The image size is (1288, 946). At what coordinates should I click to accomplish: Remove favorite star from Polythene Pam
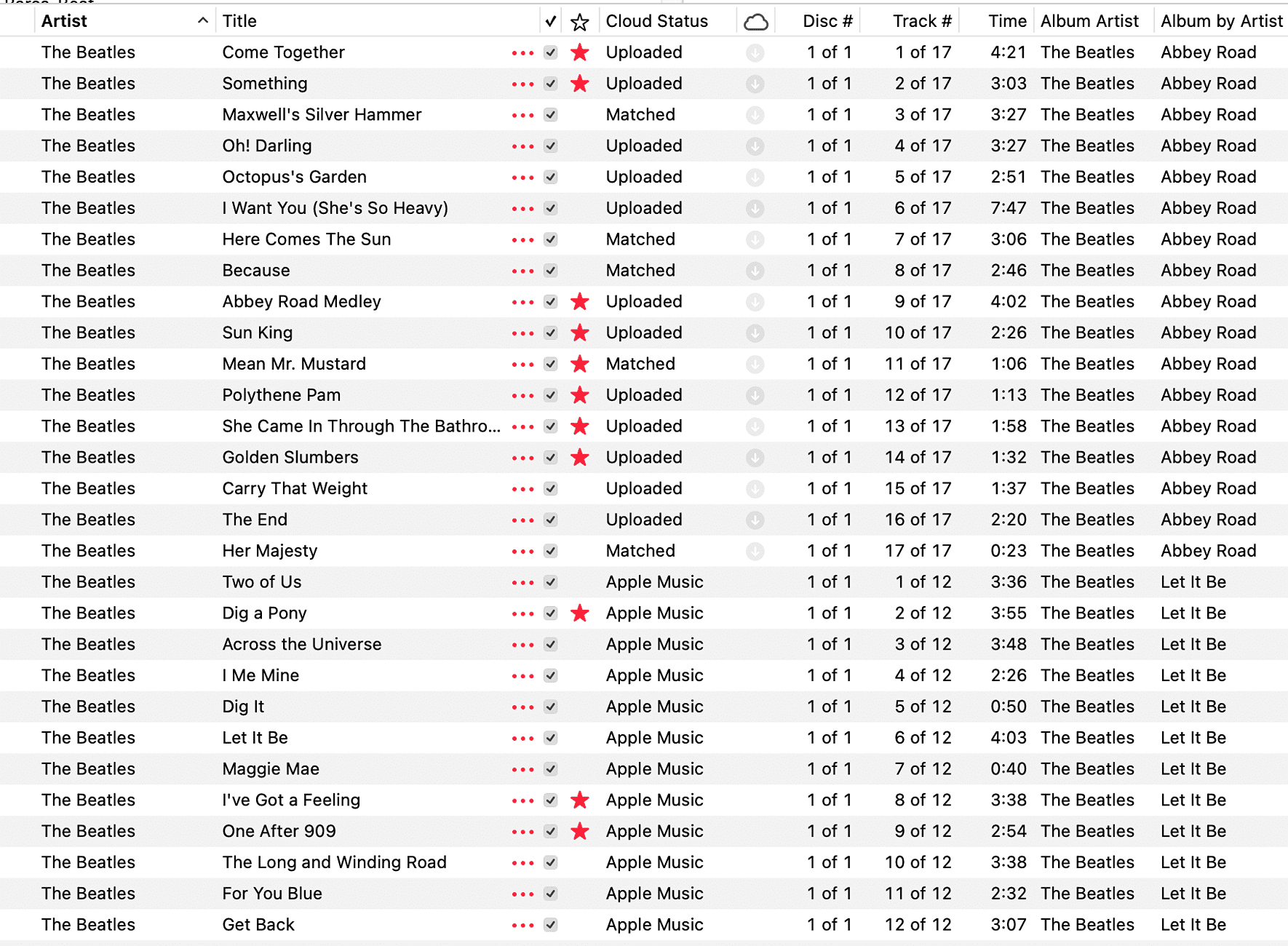click(580, 395)
